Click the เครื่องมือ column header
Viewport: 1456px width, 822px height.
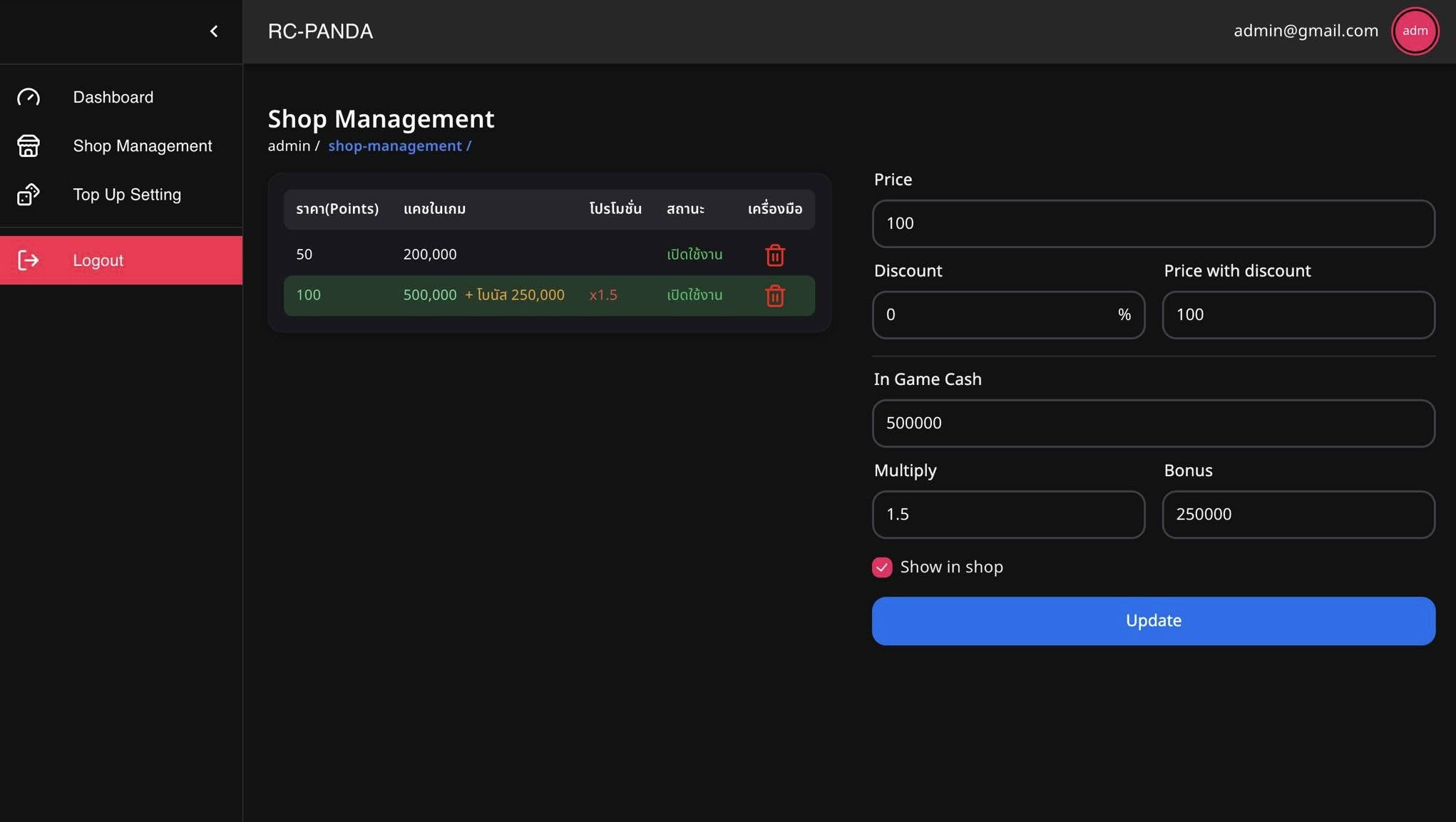pyautogui.click(x=775, y=209)
